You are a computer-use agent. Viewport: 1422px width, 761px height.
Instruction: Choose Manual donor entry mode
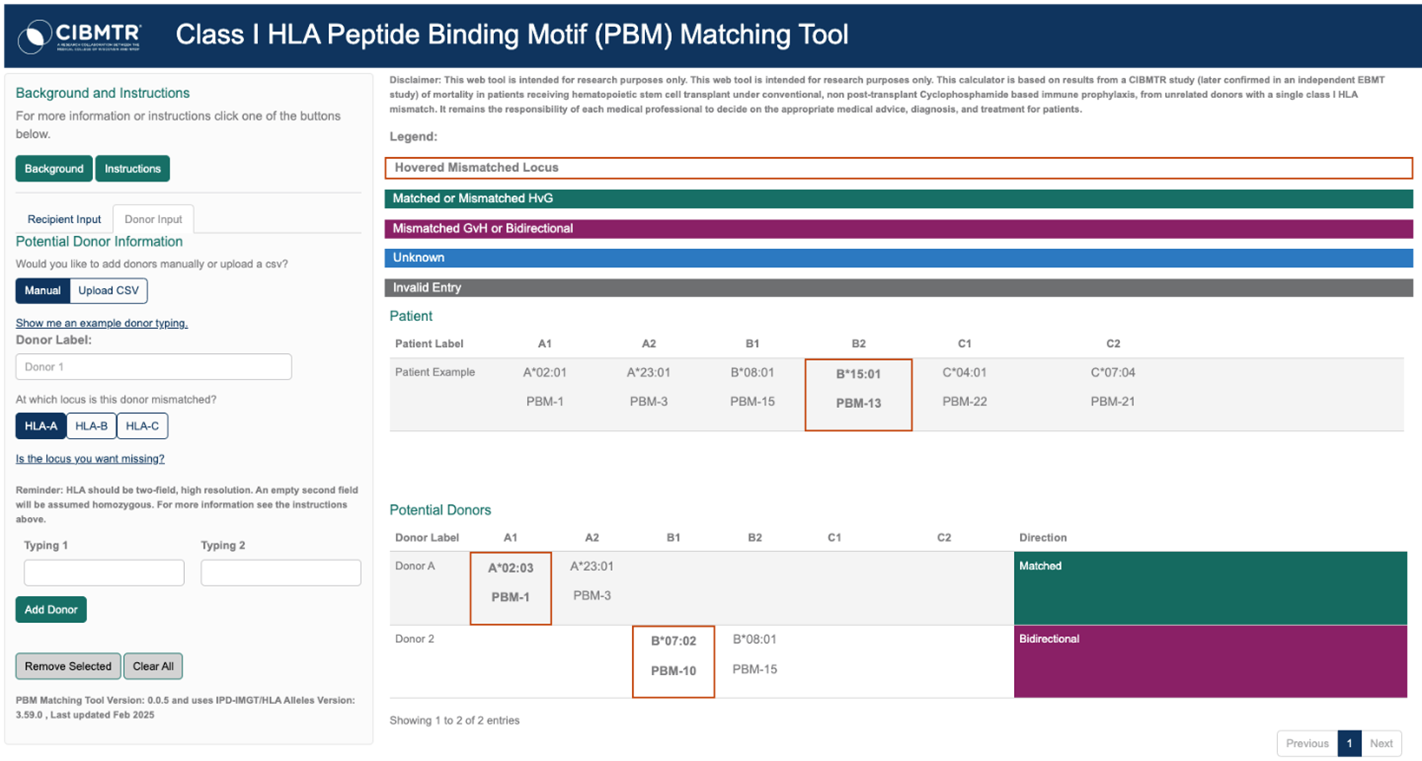coord(42,291)
